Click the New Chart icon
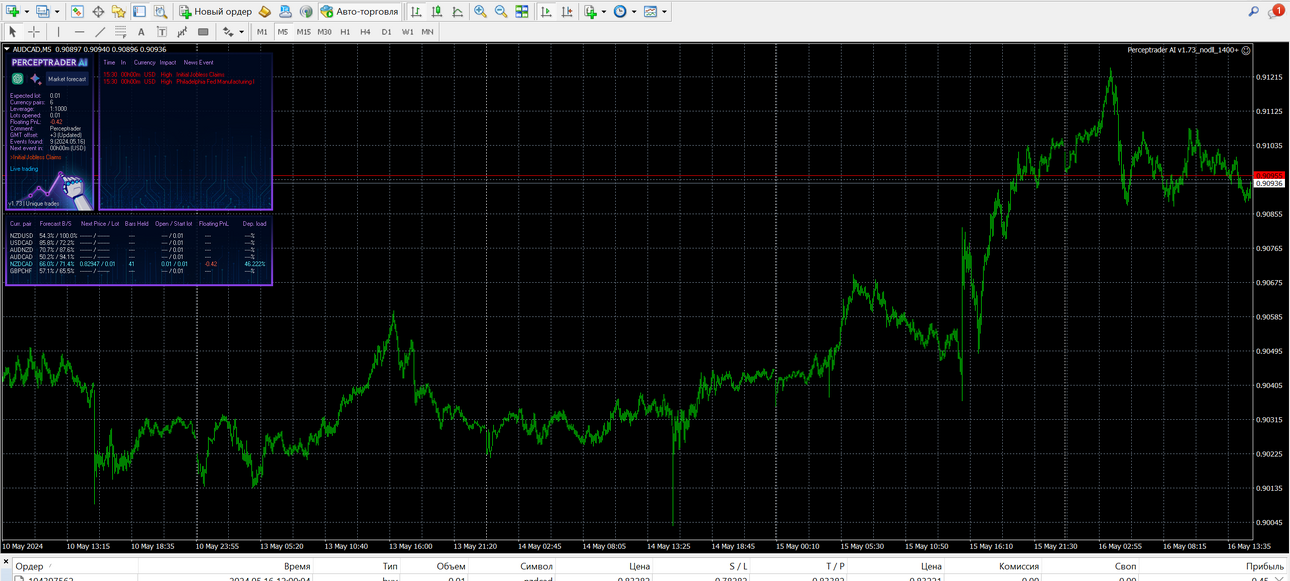This screenshot has height=581, width=1290. pyautogui.click(x=12, y=12)
